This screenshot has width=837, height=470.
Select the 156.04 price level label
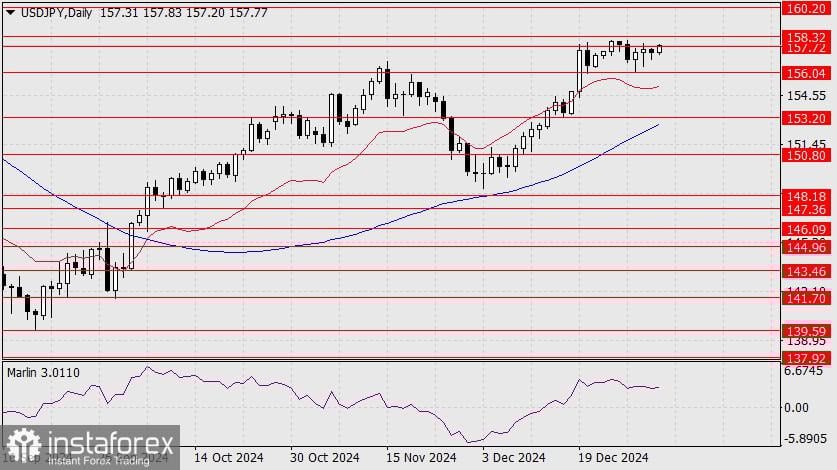(x=807, y=73)
